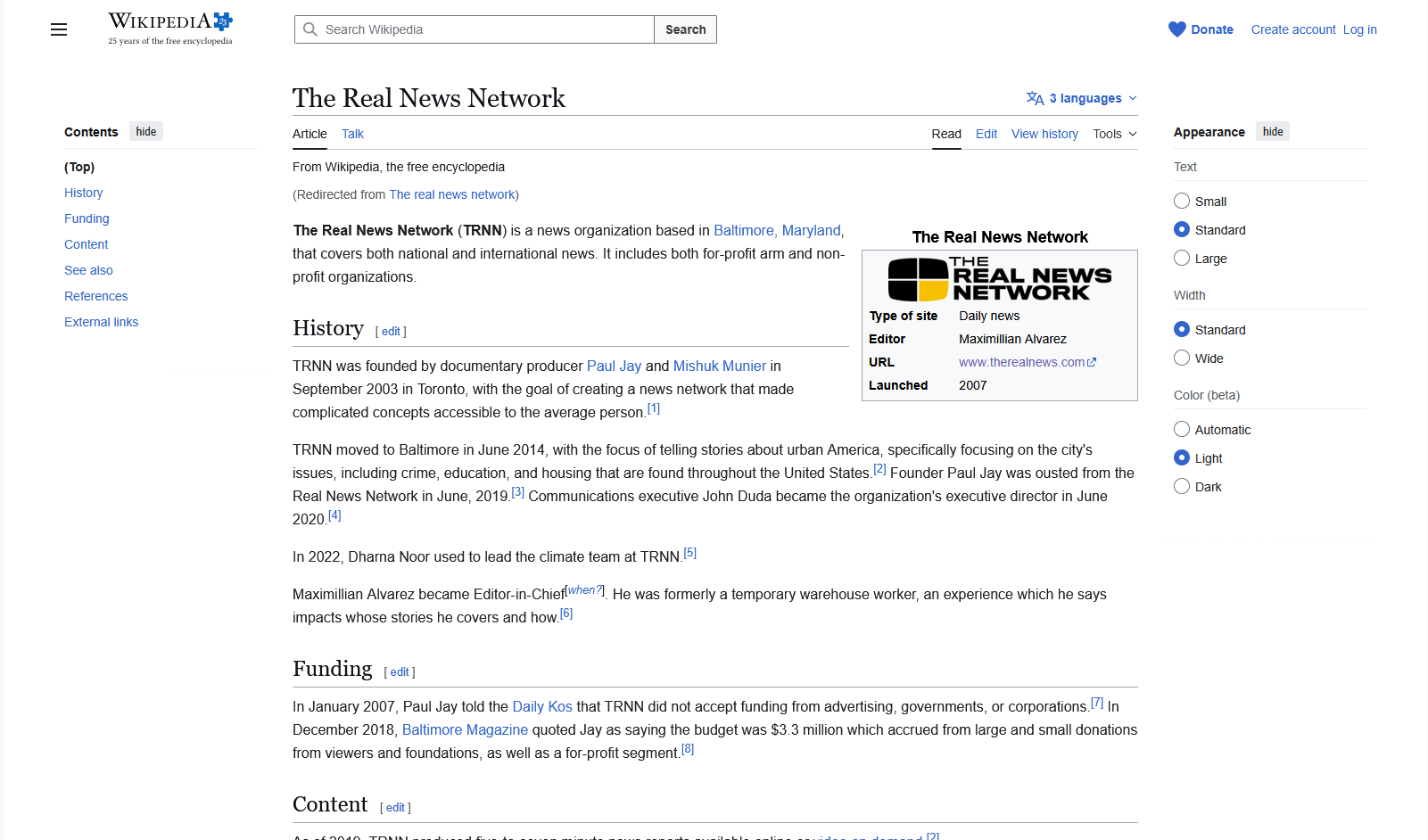Screen dimensions: 1428x840
Task: Select Dark color mode
Action: (x=1182, y=486)
